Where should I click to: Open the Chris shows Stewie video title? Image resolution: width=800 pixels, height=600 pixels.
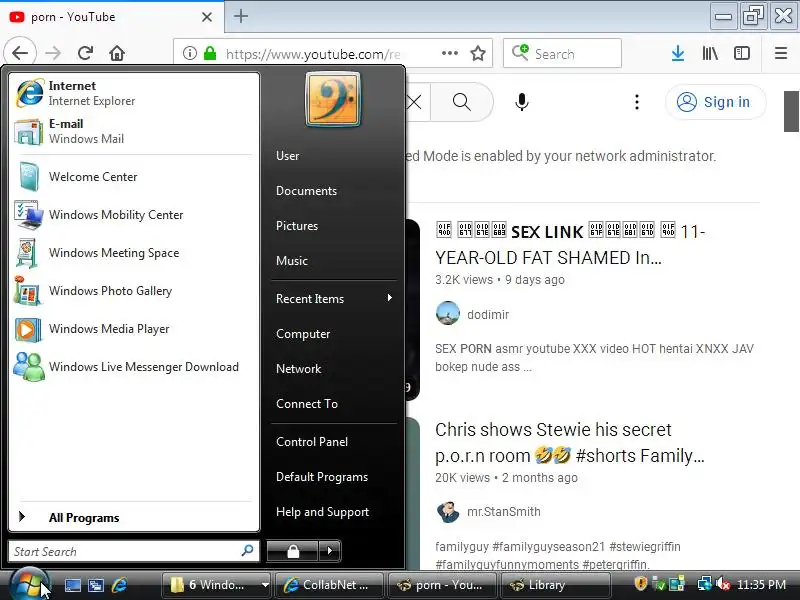click(569, 442)
